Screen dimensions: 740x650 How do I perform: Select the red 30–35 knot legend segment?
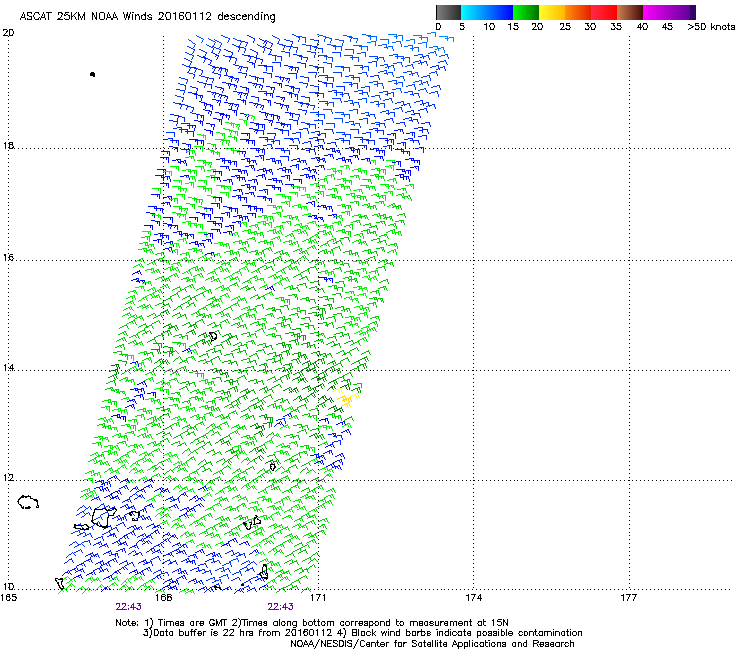tap(604, 12)
